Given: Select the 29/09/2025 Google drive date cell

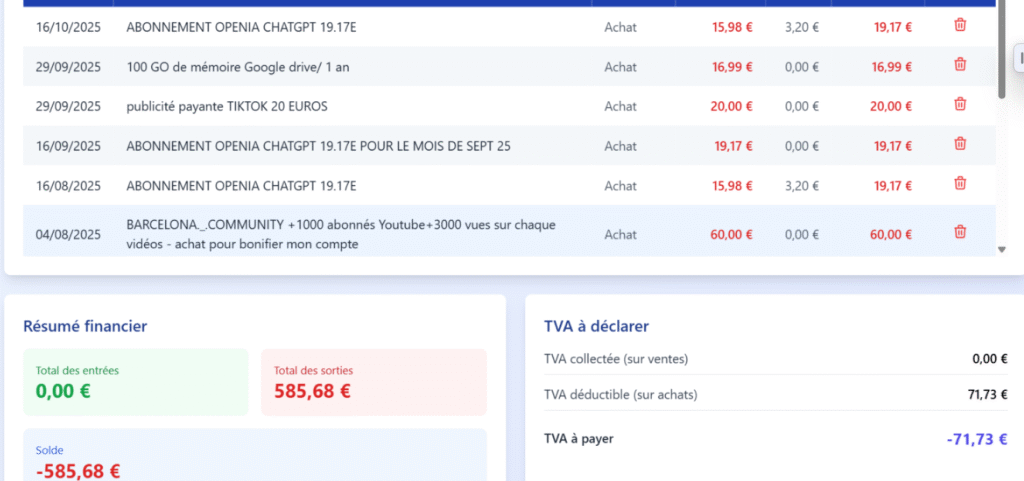Looking at the screenshot, I should point(69,67).
